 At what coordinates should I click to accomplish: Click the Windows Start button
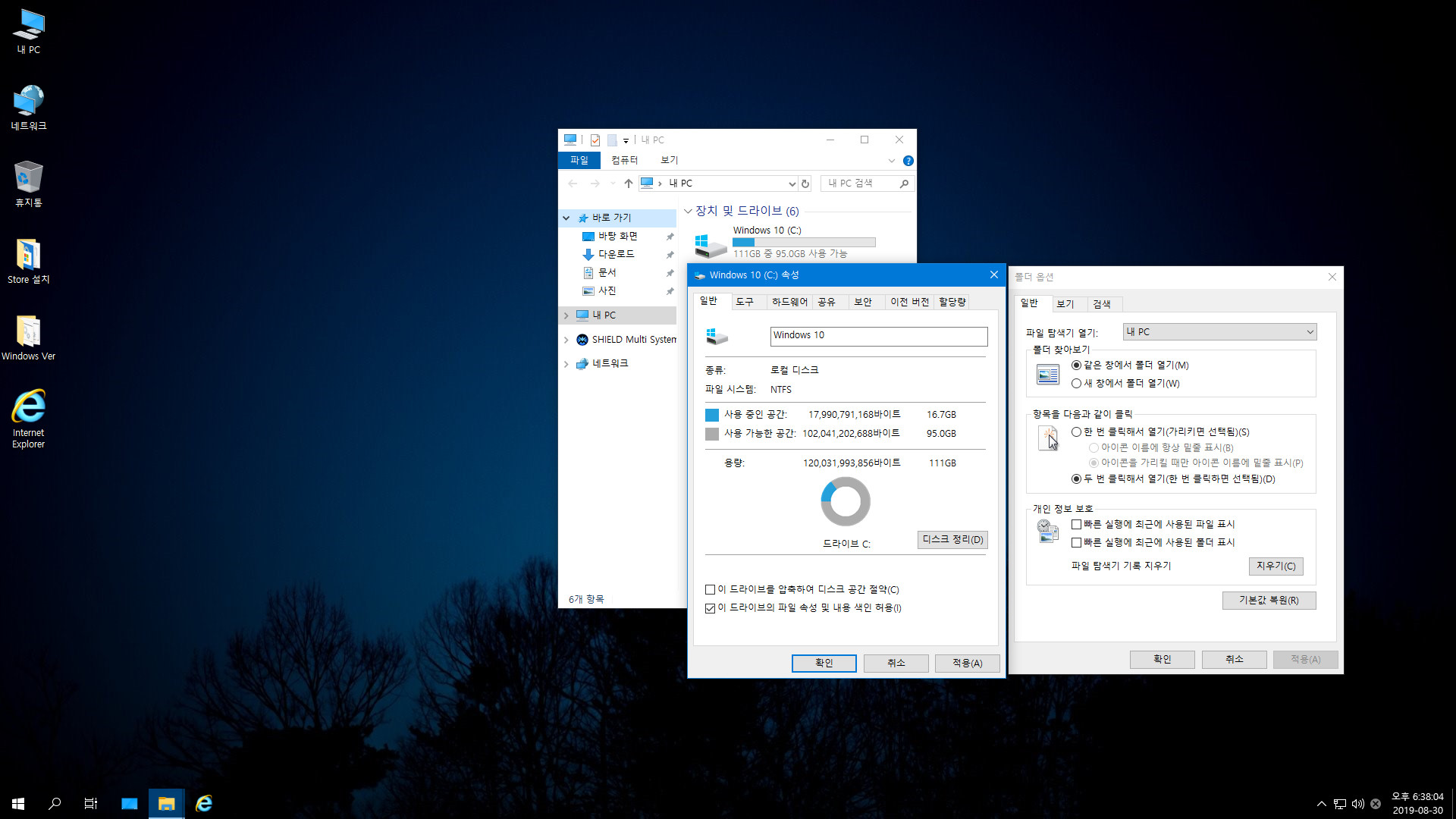coord(18,803)
